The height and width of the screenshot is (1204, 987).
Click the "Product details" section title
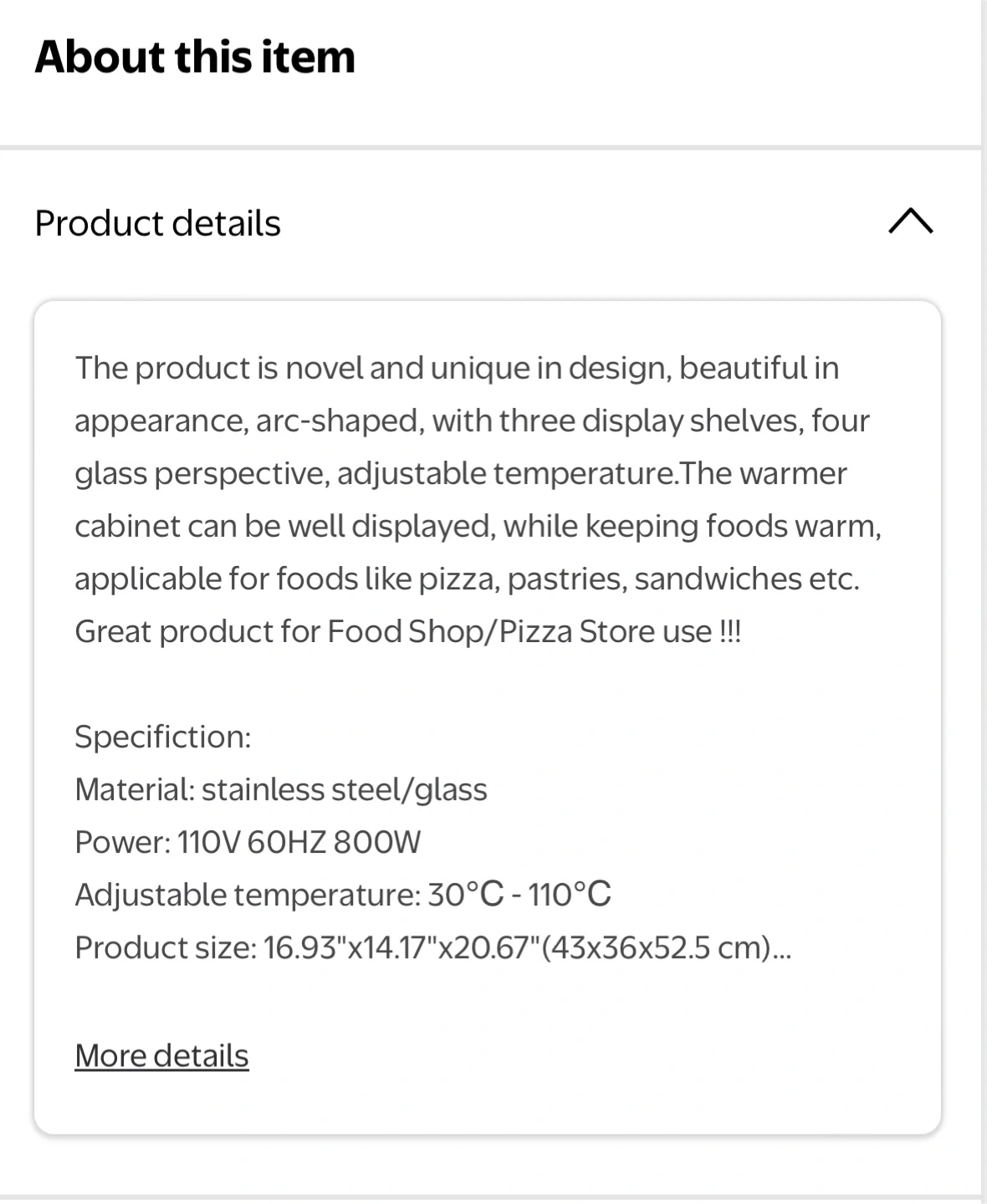157,223
